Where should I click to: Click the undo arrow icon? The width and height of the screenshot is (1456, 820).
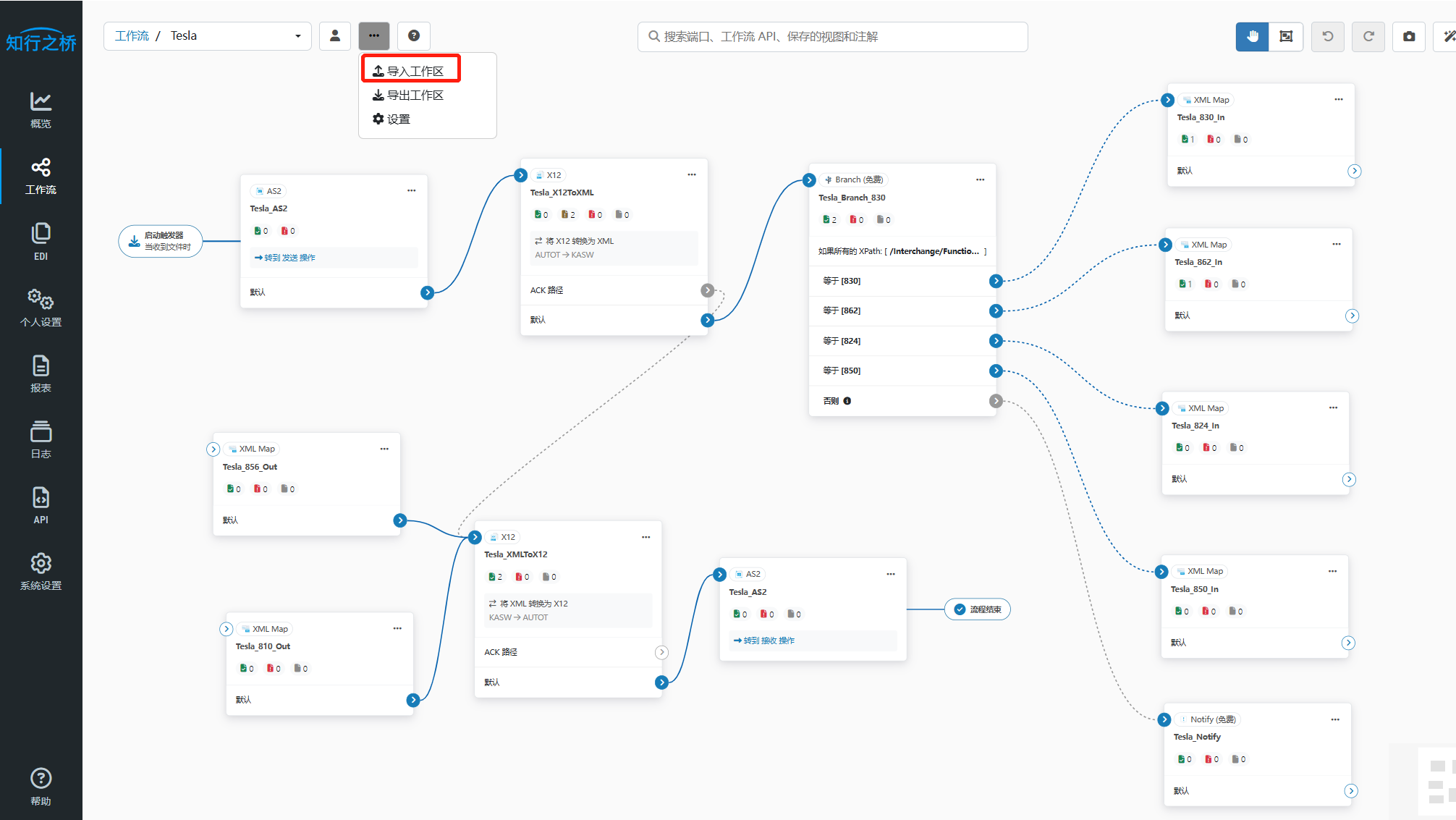click(x=1328, y=36)
